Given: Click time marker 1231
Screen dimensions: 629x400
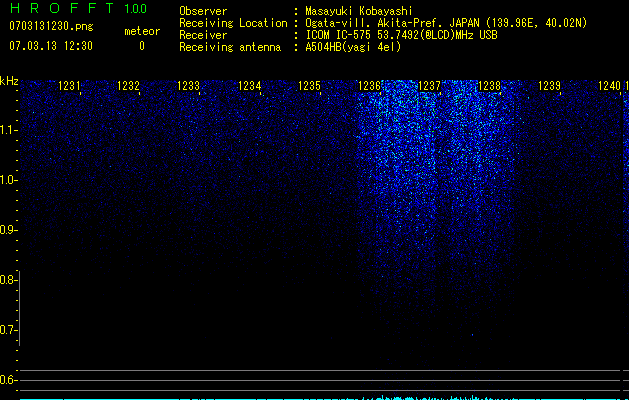Looking at the screenshot, I should 69,86.
